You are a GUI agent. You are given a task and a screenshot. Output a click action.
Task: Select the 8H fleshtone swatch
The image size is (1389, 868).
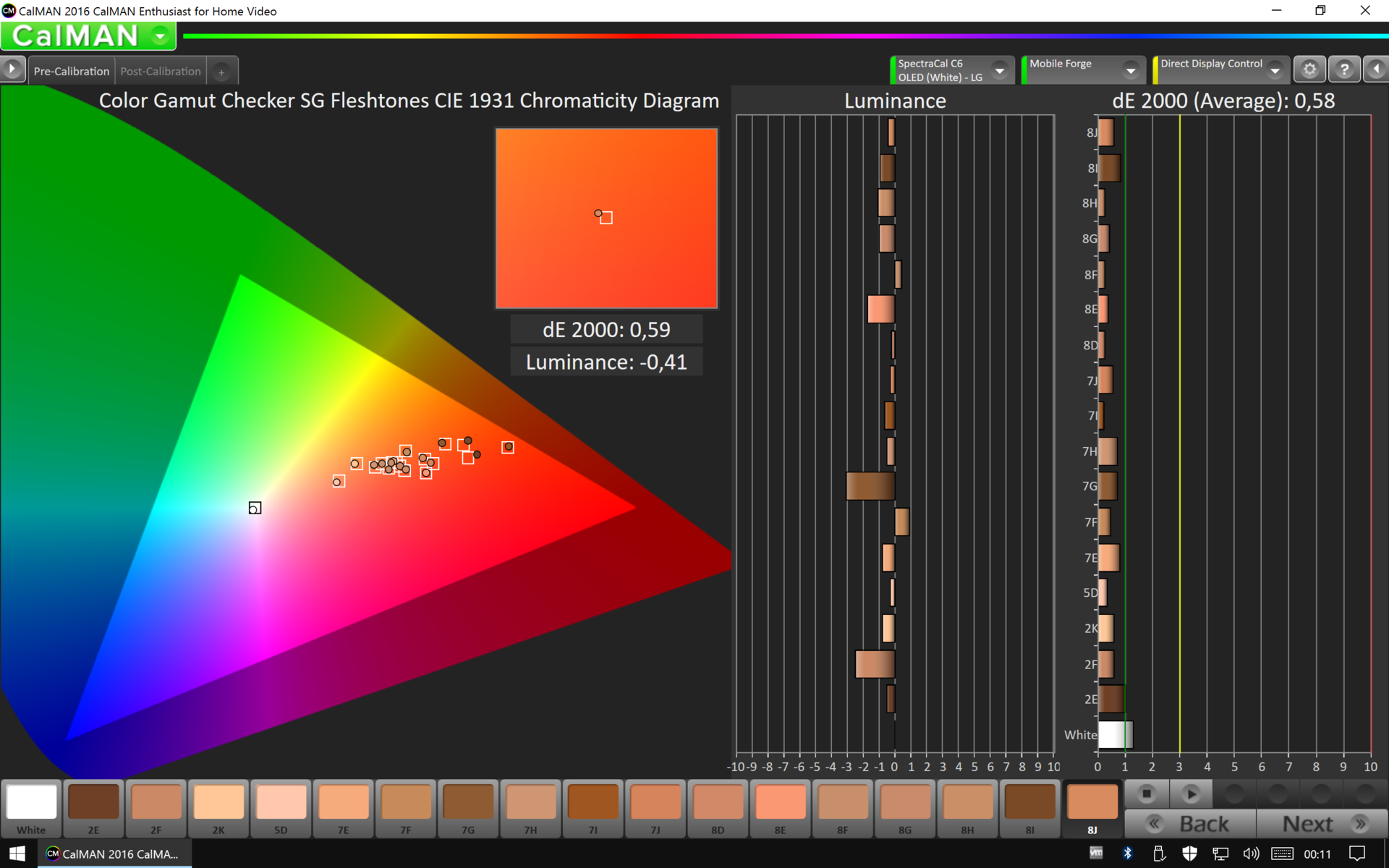[967, 809]
